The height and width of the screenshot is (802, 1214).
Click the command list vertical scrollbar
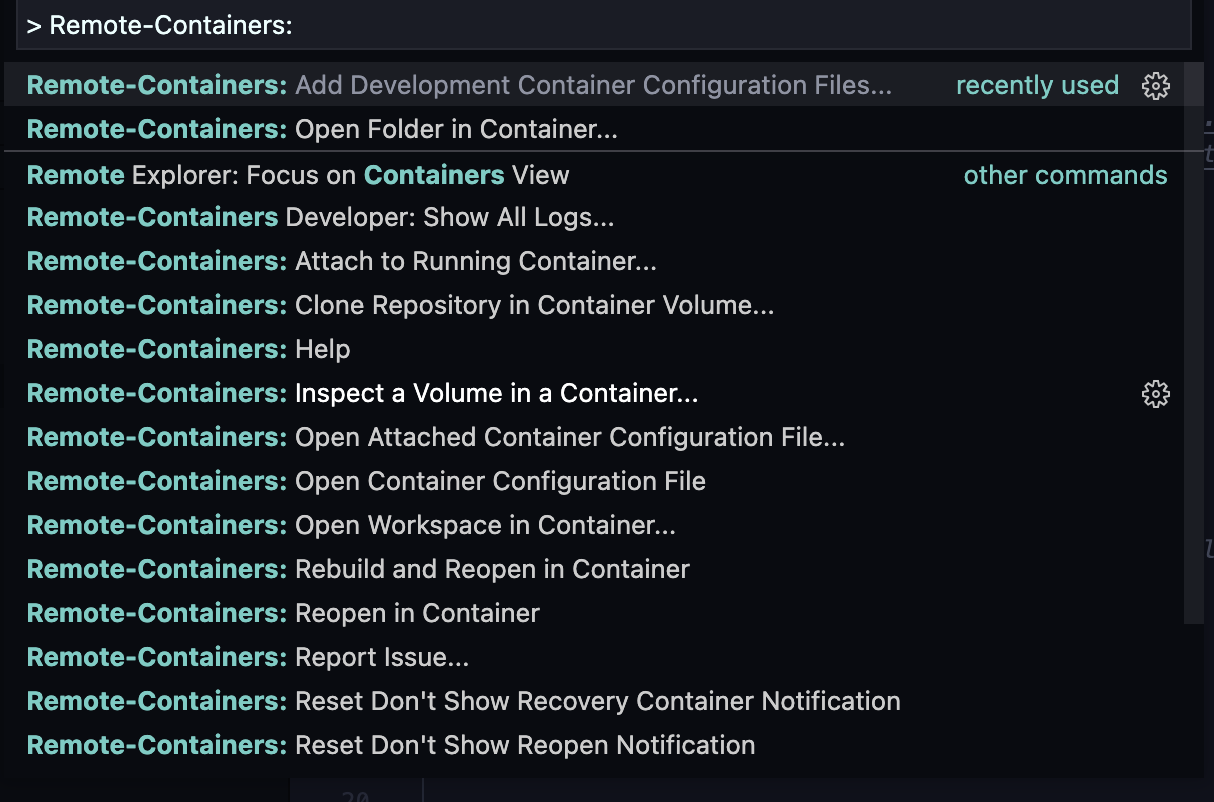click(x=1194, y=350)
